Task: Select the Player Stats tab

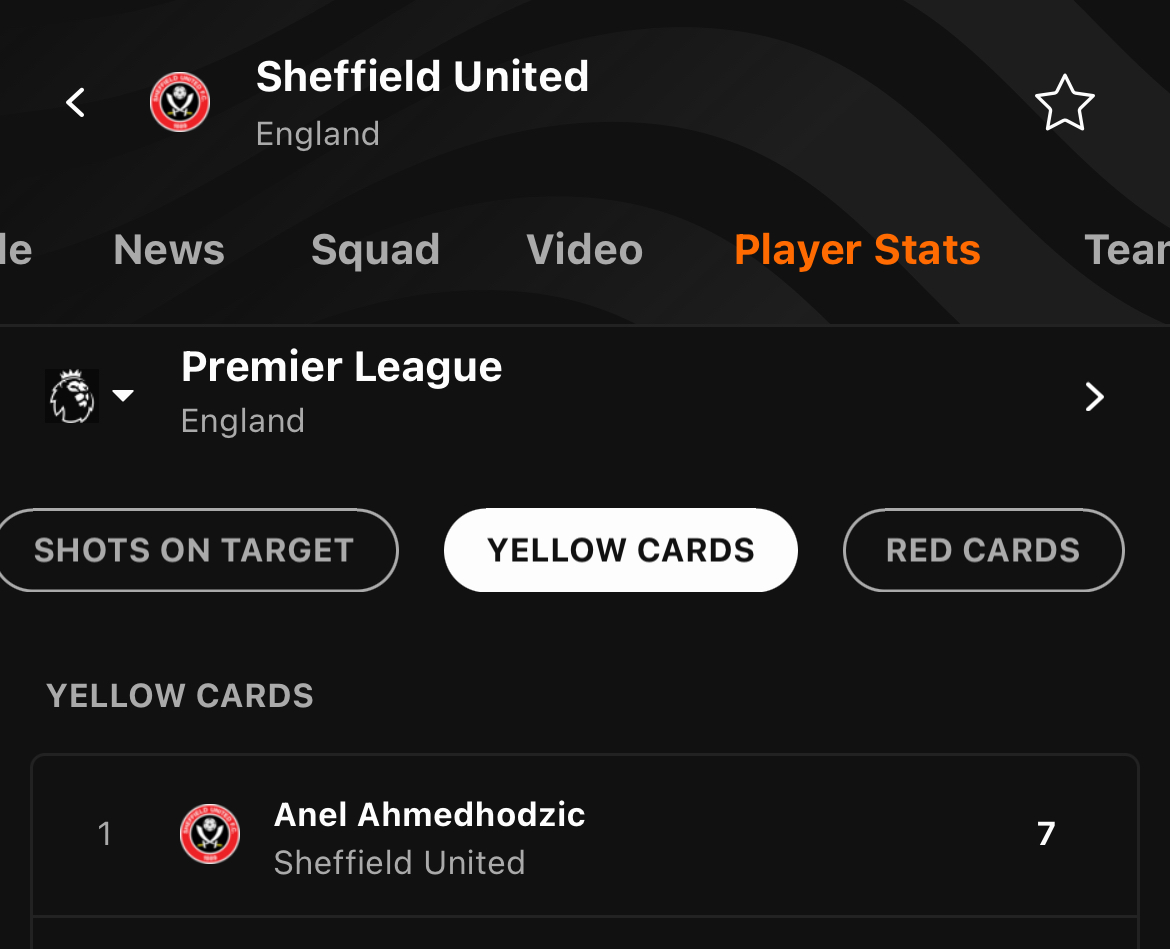Action: coord(857,249)
